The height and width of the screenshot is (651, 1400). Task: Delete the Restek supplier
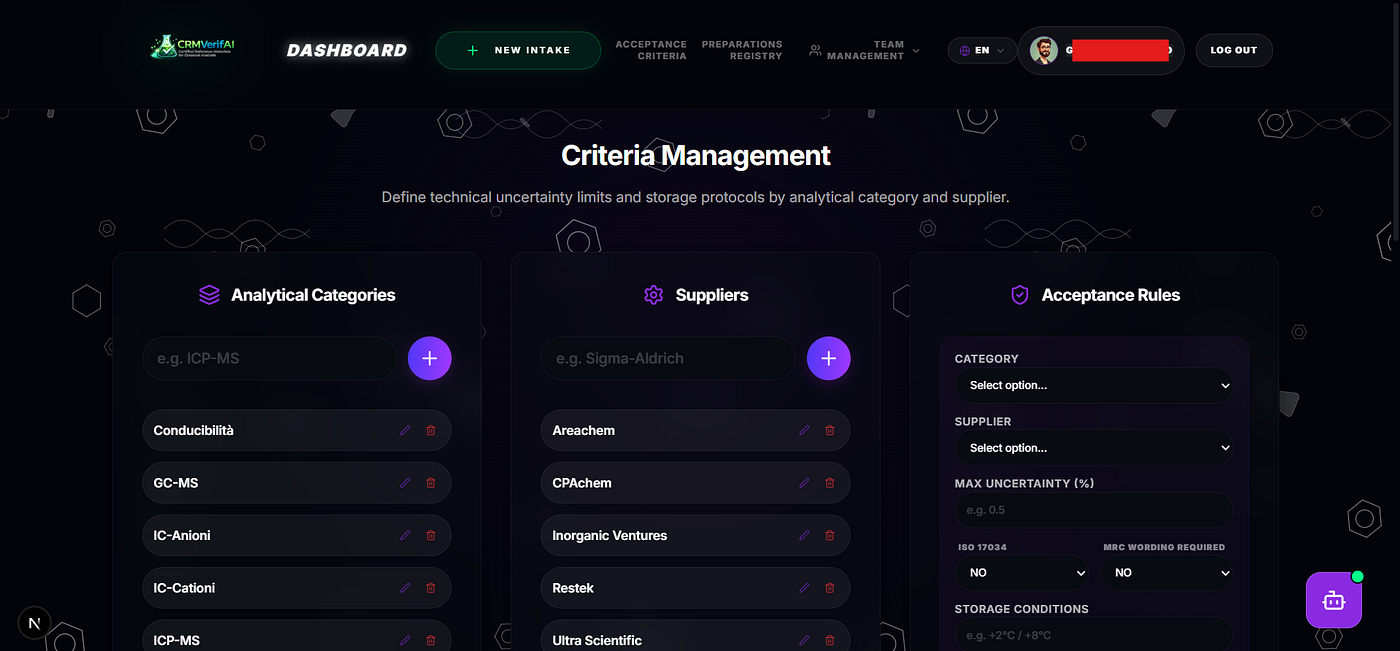click(829, 588)
